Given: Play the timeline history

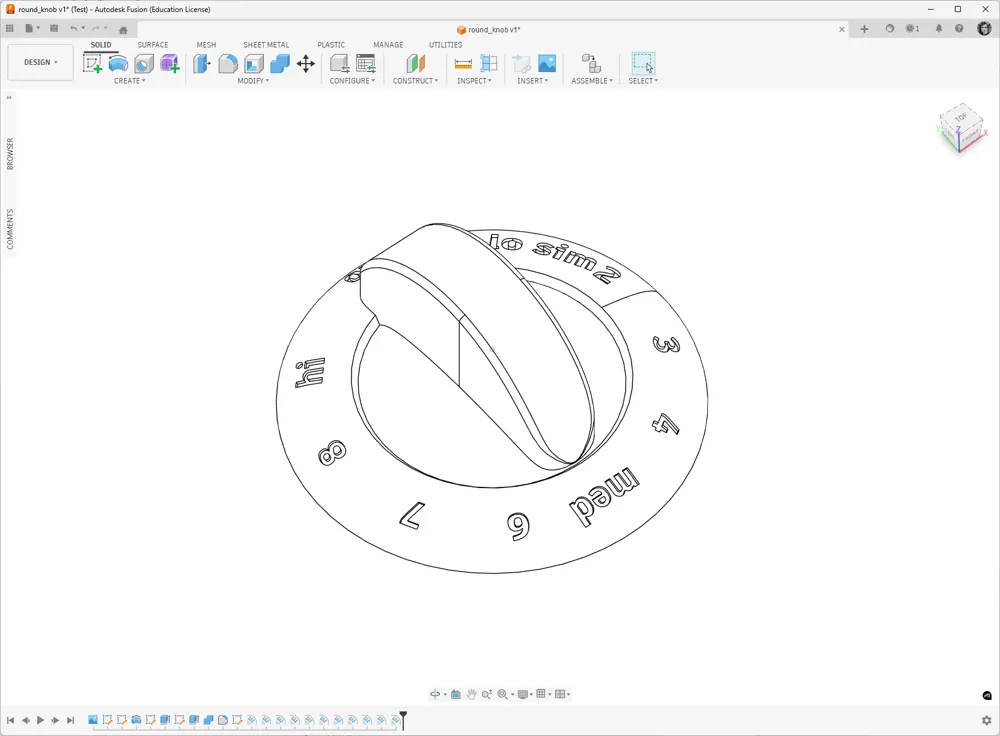Looking at the screenshot, I should [40, 720].
